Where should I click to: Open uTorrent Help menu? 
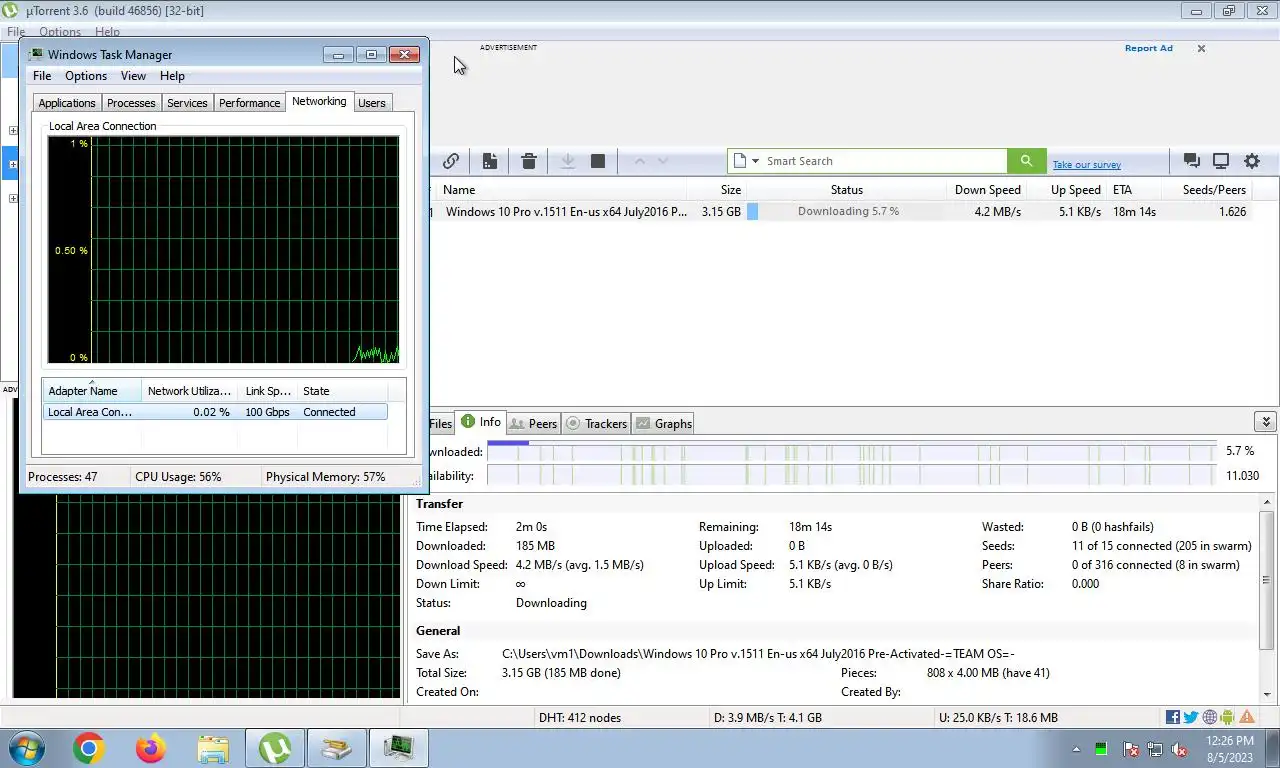coord(107,32)
